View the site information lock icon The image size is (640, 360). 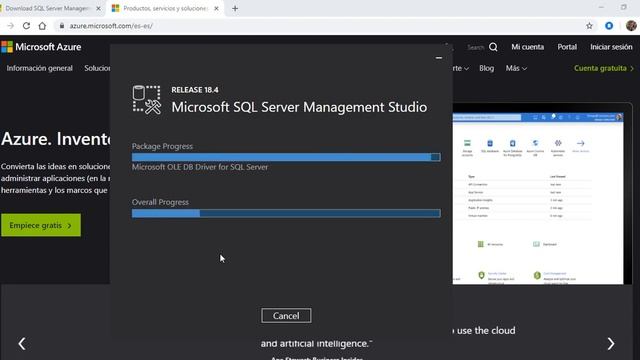click(62, 26)
